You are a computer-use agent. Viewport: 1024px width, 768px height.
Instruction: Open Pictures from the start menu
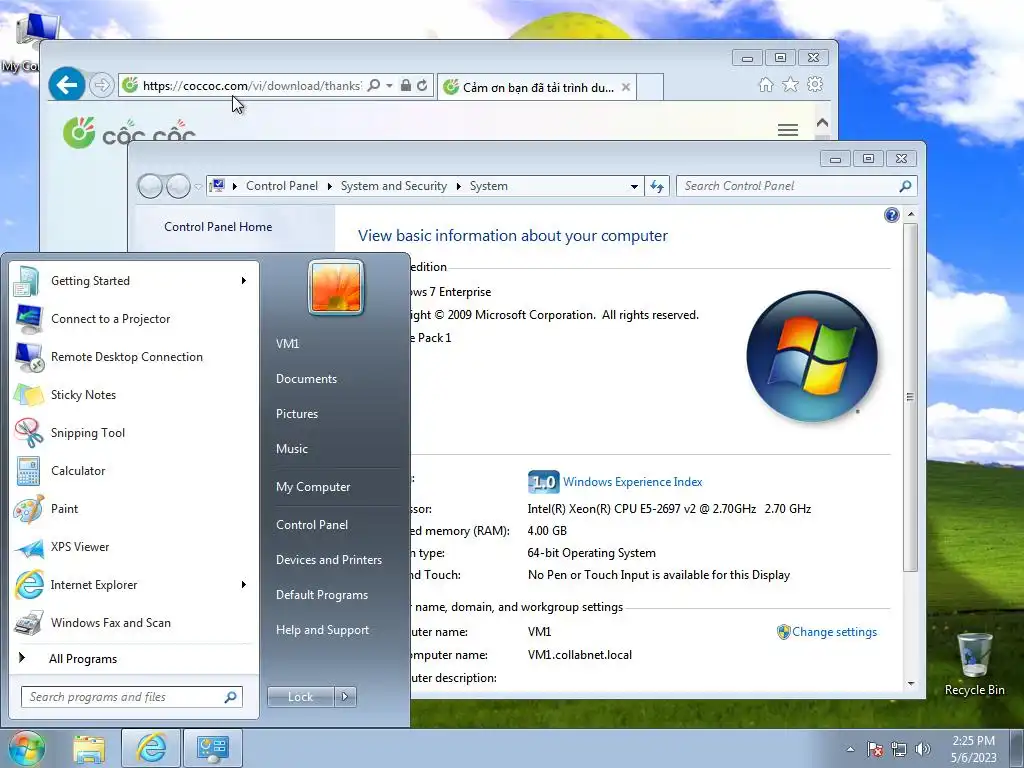coord(297,414)
